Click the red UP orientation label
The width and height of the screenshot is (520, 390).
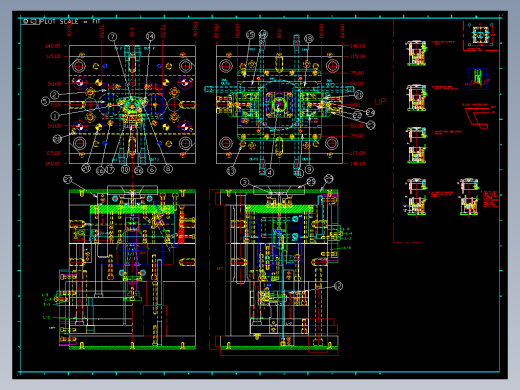point(380,102)
